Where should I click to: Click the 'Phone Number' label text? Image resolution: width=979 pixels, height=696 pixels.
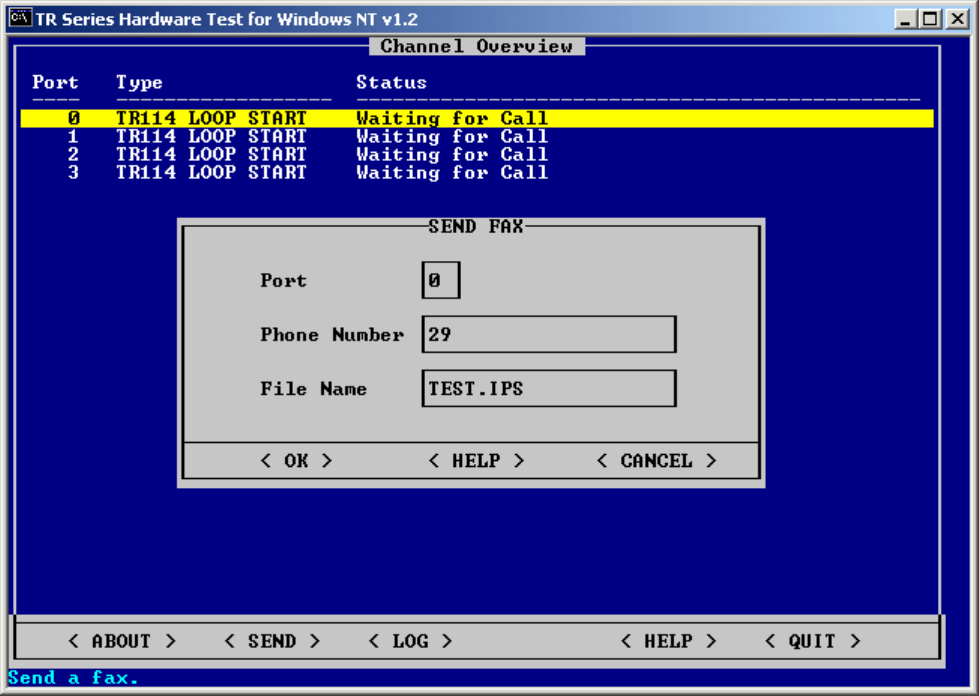pos(332,335)
